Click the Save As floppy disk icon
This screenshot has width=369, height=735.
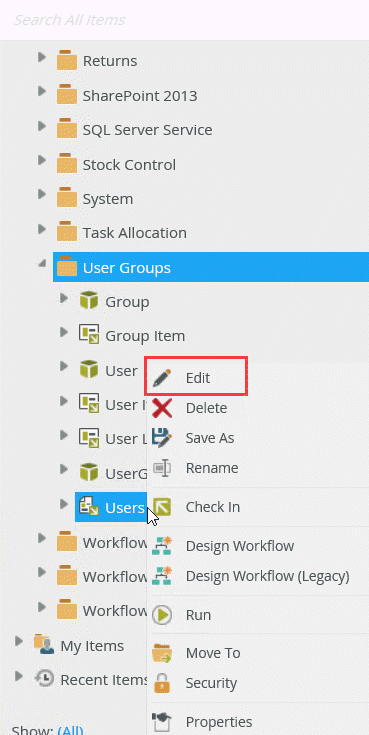point(162,438)
